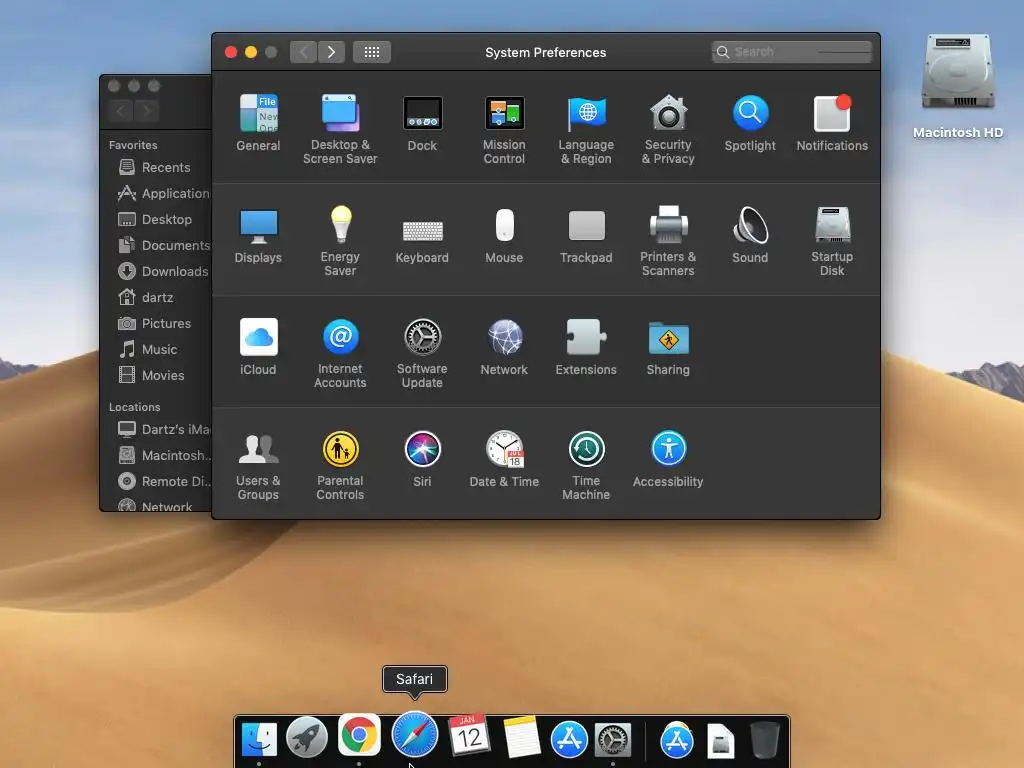Click the Show All grid button
This screenshot has width=1024, height=768.
coord(372,52)
